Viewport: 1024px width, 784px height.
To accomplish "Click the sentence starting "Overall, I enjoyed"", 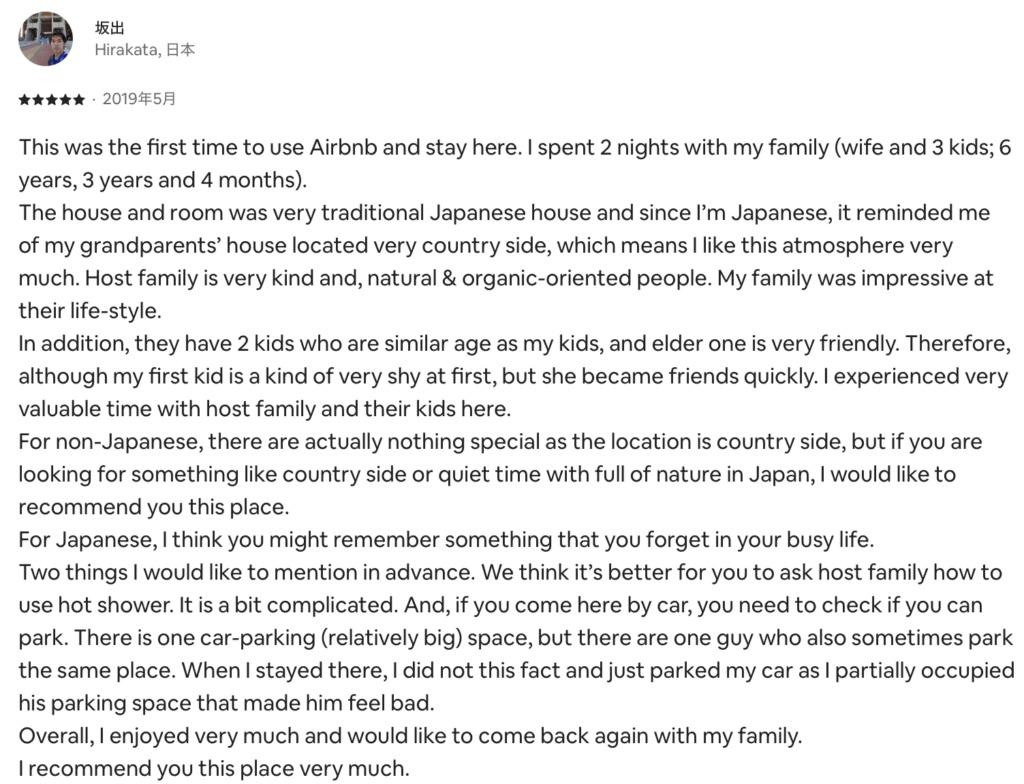I will pos(410,736).
